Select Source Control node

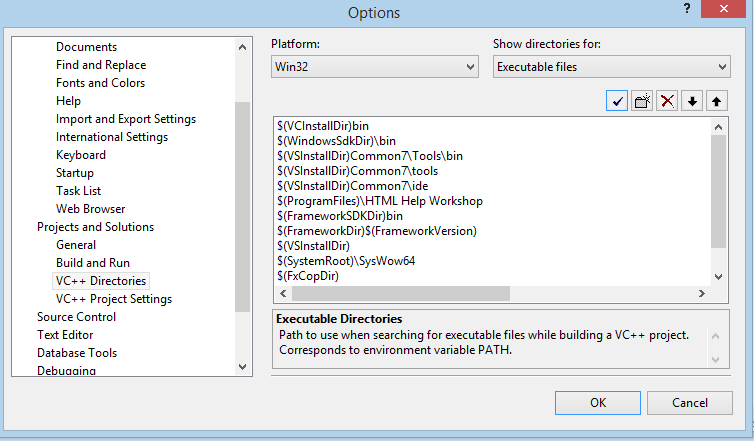coord(76,317)
